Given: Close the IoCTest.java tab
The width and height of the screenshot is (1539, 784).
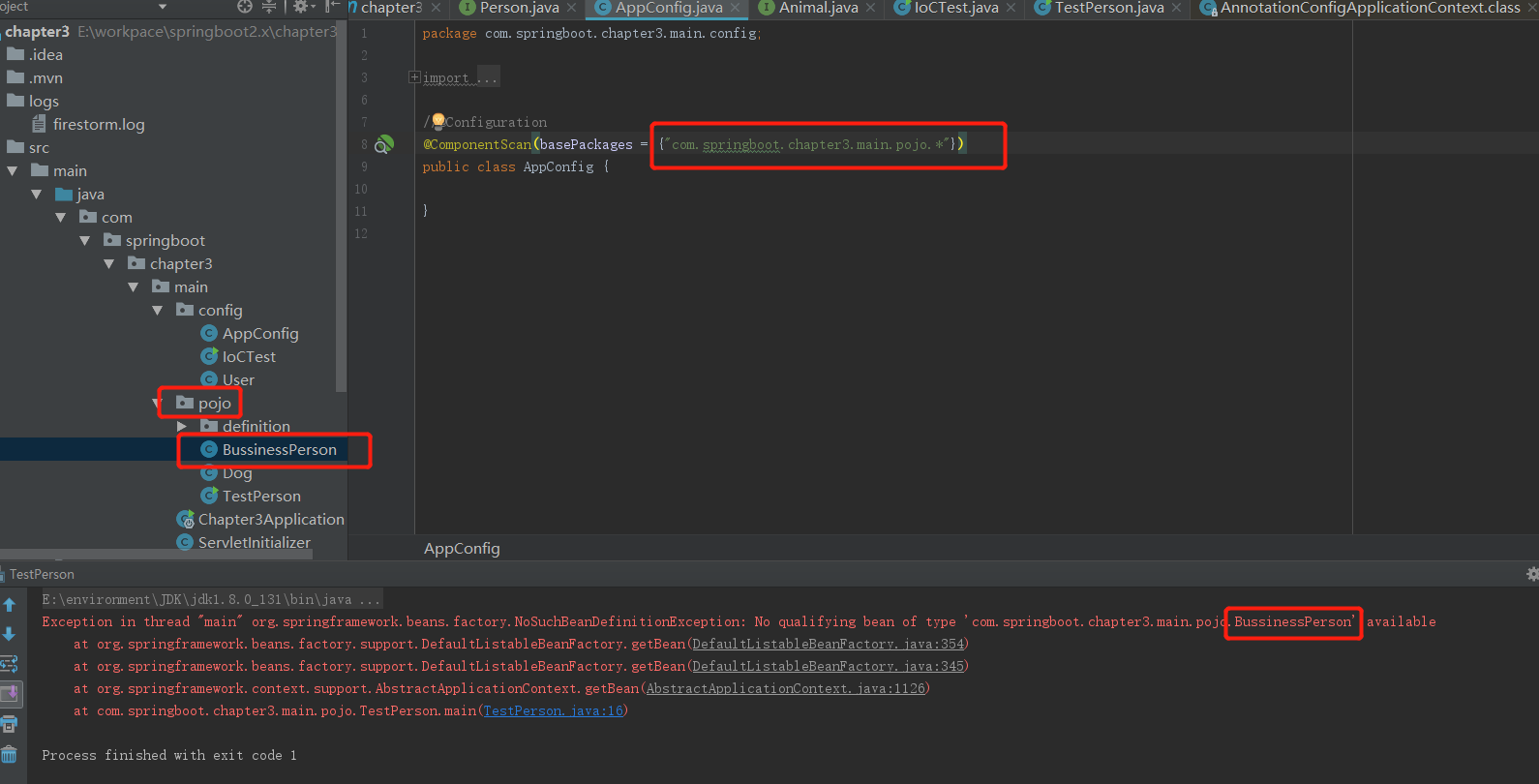Looking at the screenshot, I should pyautogui.click(x=1011, y=8).
